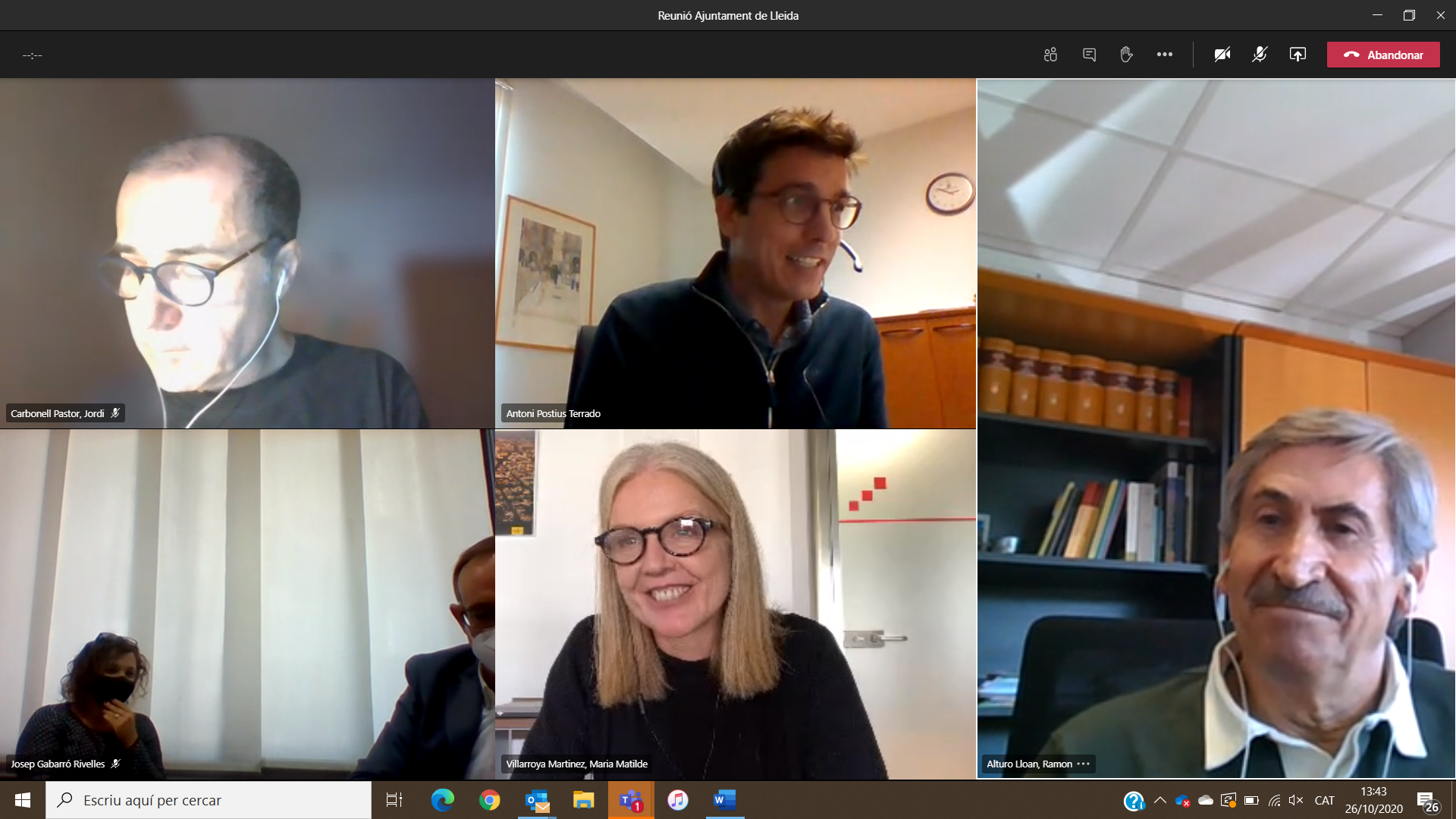Viewport: 1456px width, 819px height.
Task: Show the participants panel
Action: [1050, 55]
